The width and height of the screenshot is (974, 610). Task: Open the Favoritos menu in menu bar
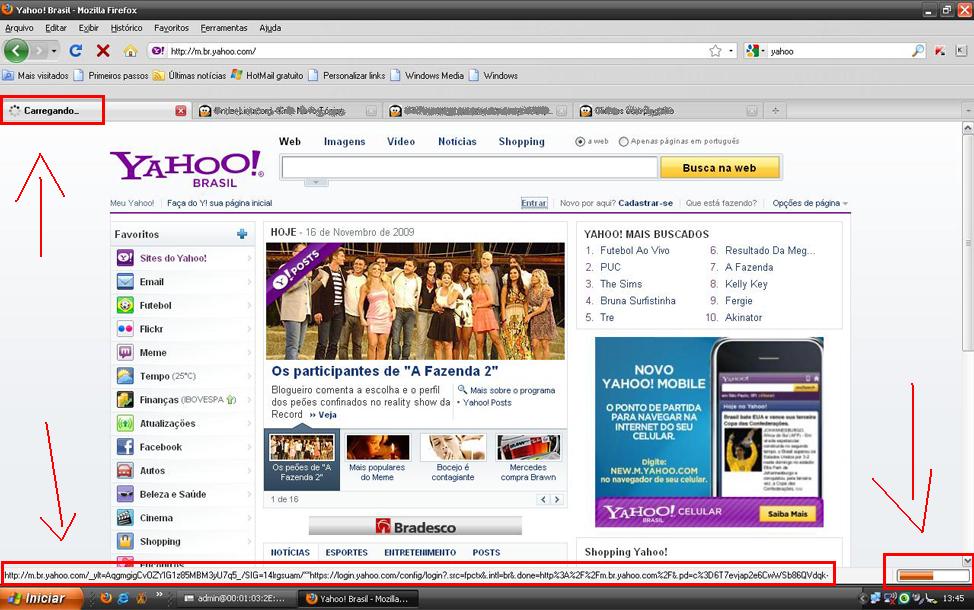[171, 28]
